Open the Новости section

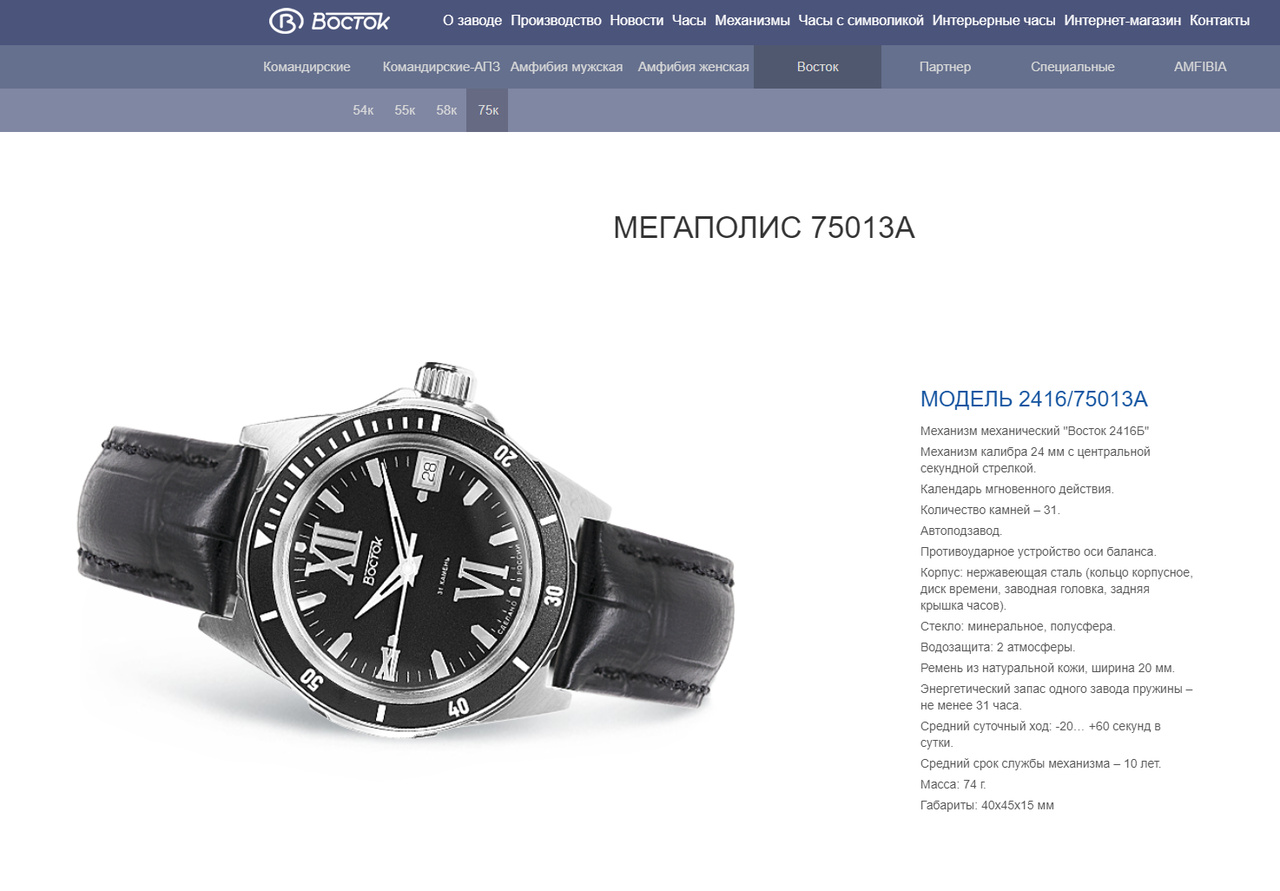[636, 20]
